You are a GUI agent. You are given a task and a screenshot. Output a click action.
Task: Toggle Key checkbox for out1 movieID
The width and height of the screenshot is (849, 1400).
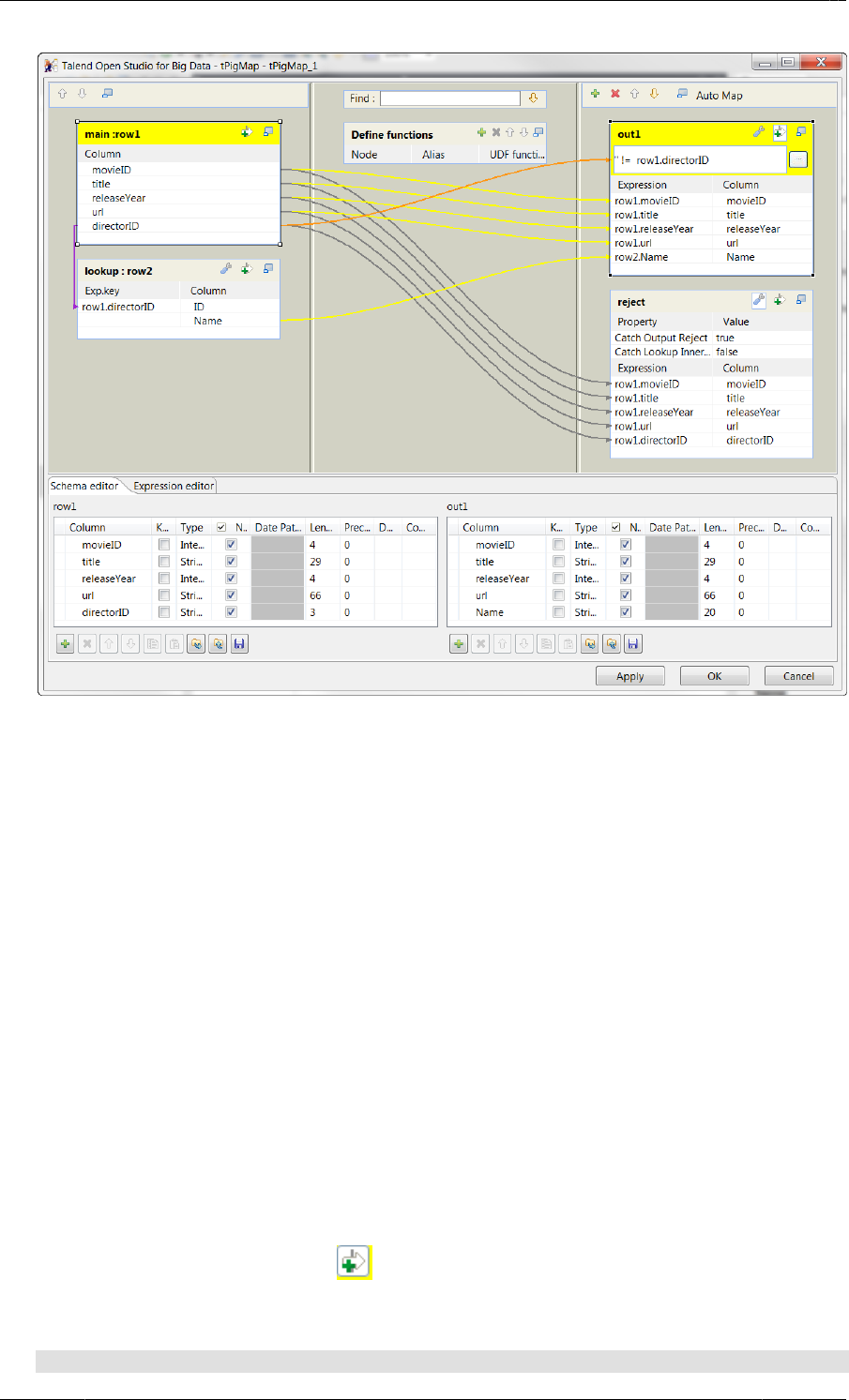click(558, 545)
